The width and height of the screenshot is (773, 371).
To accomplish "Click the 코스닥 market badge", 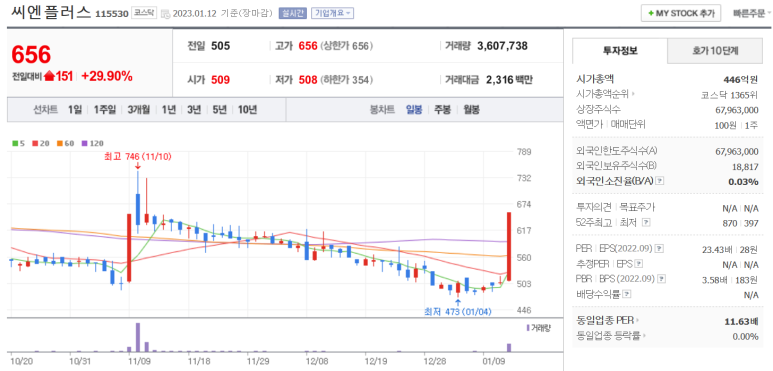I will pyautogui.click(x=144, y=13).
